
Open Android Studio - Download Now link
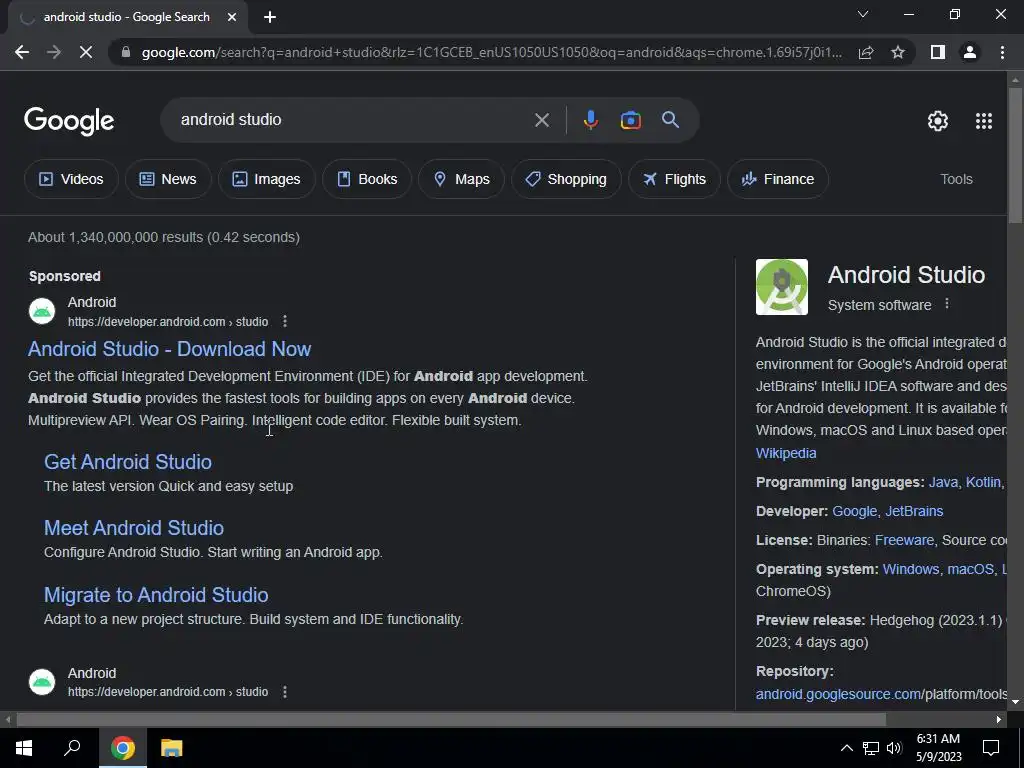click(x=169, y=349)
